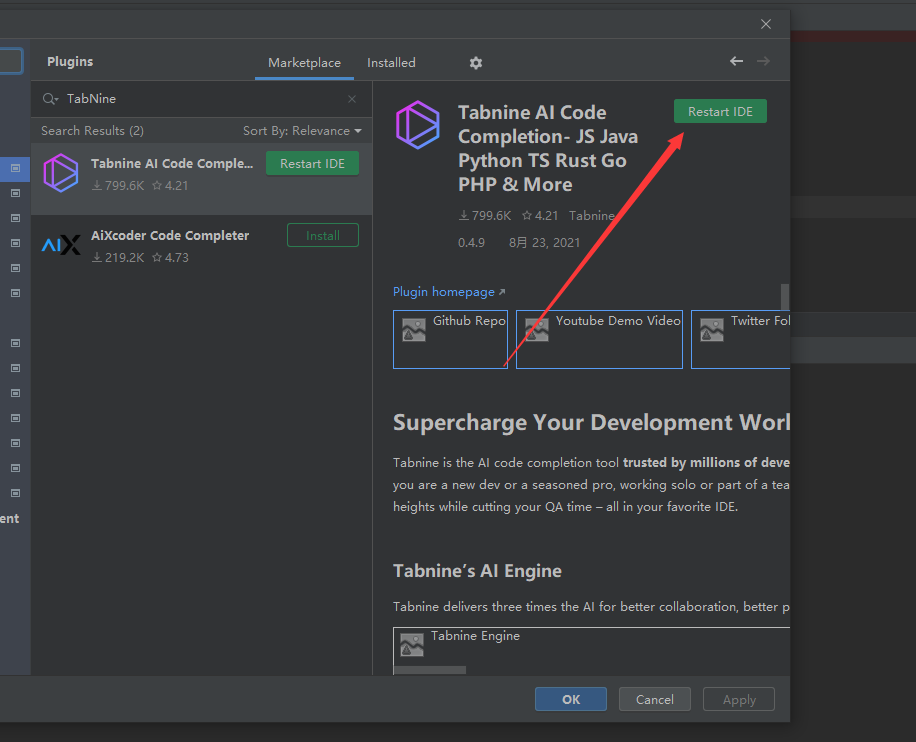Open the Youtube Demo Video image link

(x=599, y=339)
